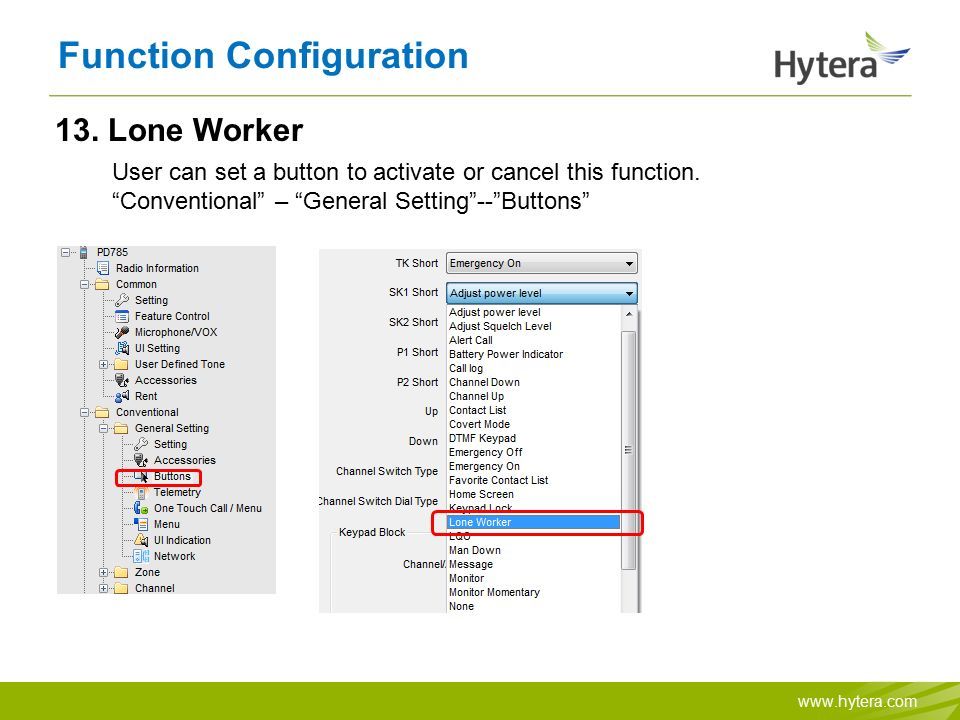Screen dimensions: 960x720
Task: Open Radio Information tree item
Action: tap(157, 268)
